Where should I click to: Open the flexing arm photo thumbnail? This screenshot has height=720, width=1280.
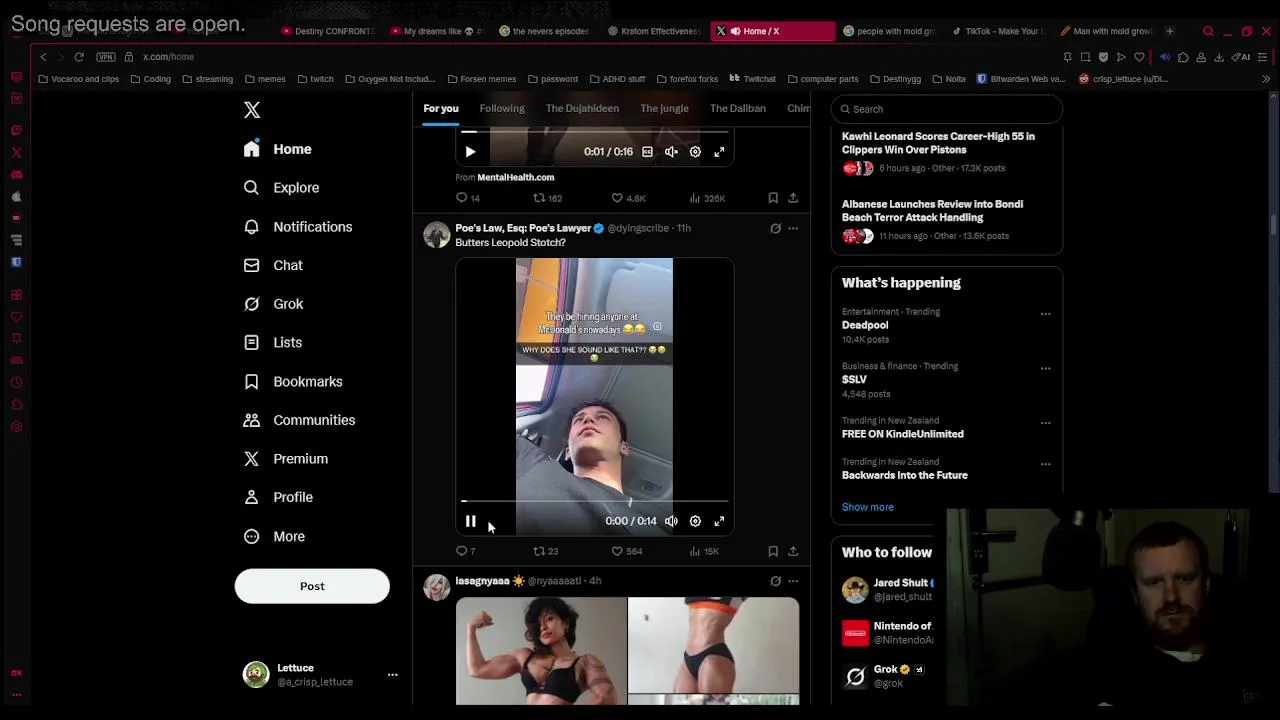coord(541,651)
